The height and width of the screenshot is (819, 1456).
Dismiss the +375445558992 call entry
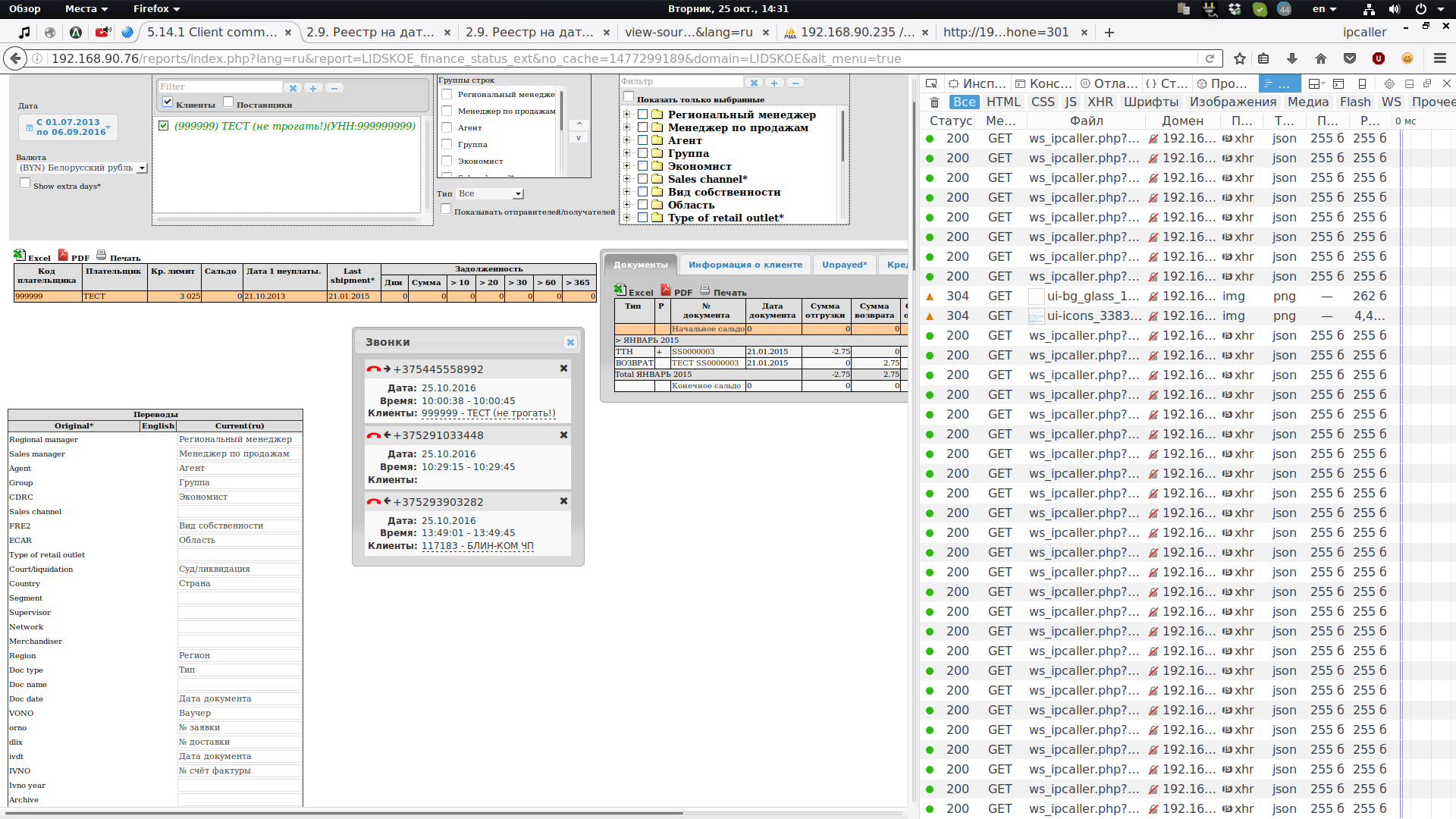[563, 369]
